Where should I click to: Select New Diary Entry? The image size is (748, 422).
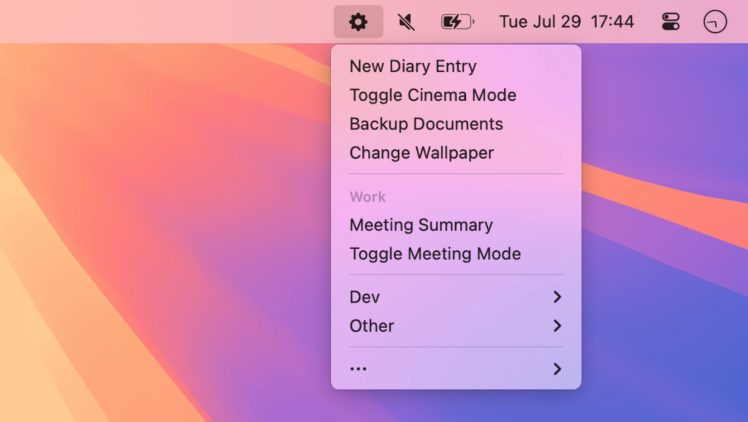pyautogui.click(x=456, y=66)
